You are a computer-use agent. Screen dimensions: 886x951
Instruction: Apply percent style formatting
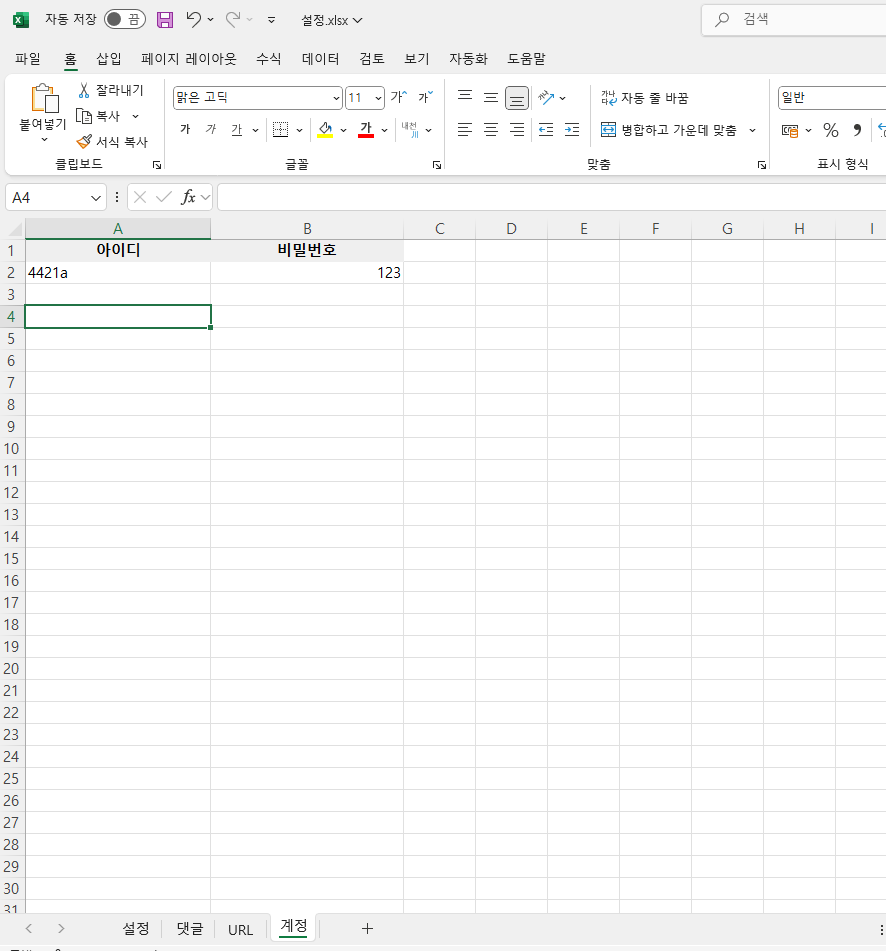(x=830, y=130)
